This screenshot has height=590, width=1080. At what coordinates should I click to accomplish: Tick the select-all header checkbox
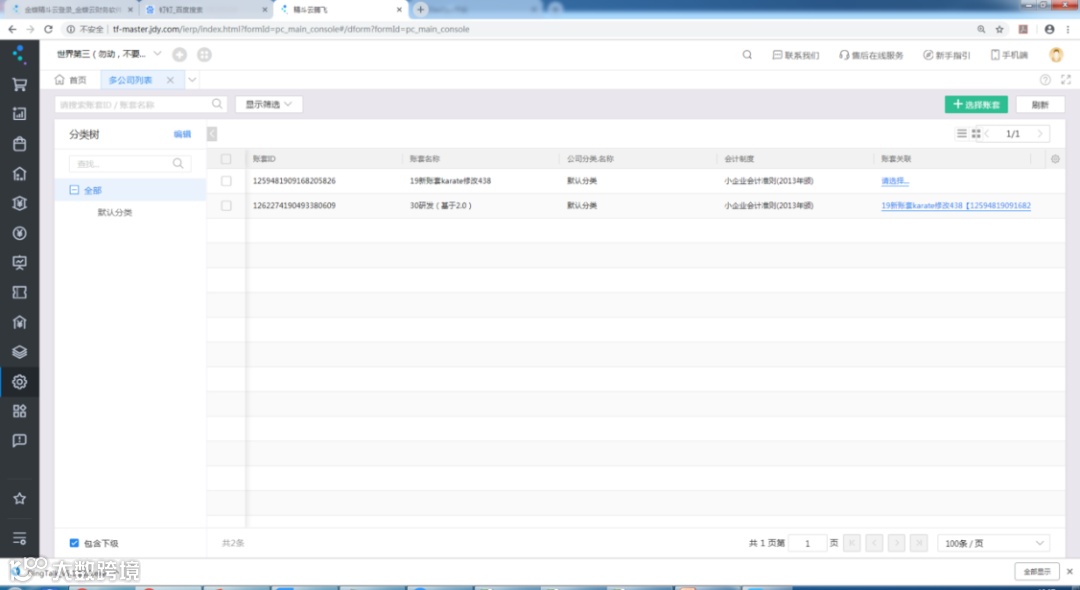click(x=226, y=159)
